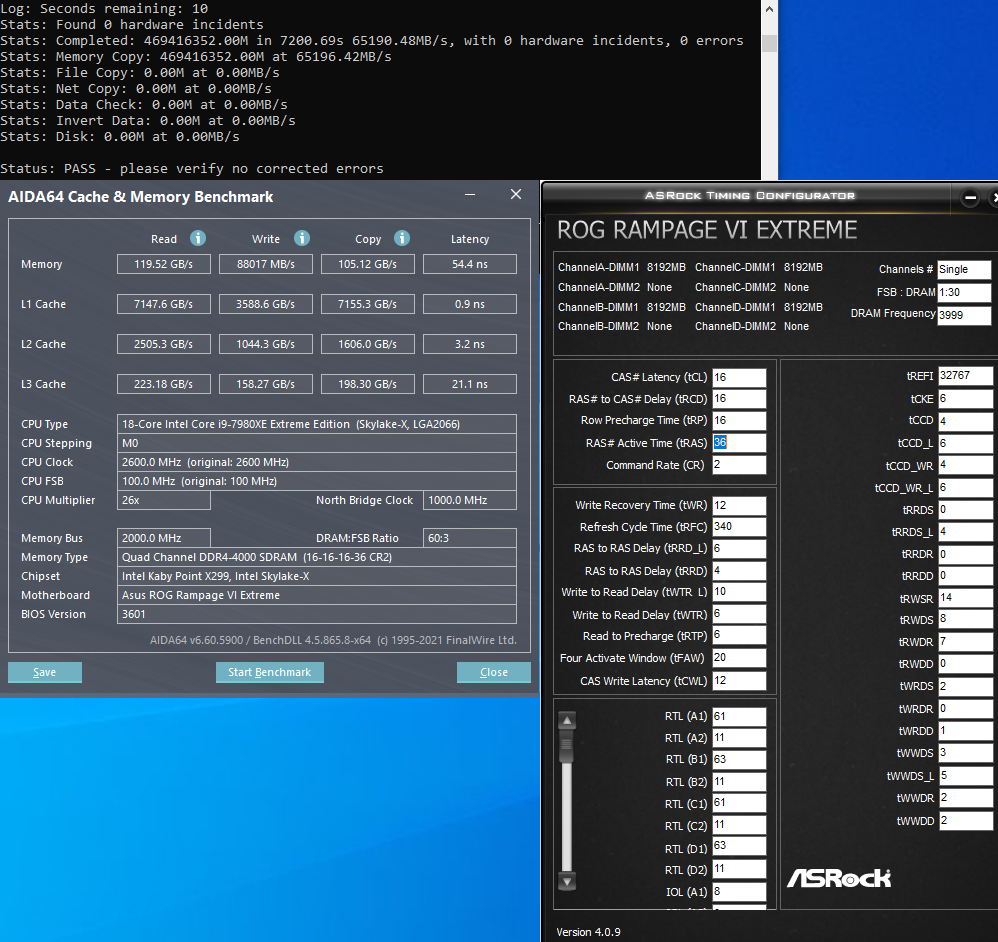Click the L3 Cache Latency value 21.1 ns

tap(470, 384)
